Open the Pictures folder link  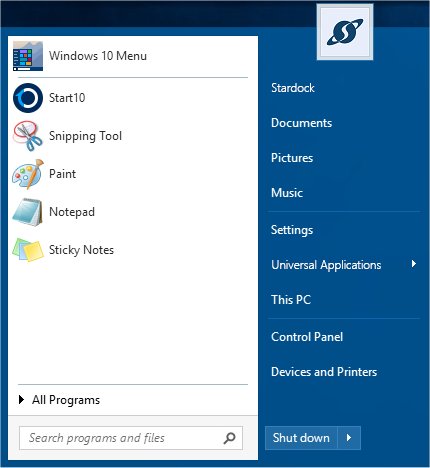292,158
